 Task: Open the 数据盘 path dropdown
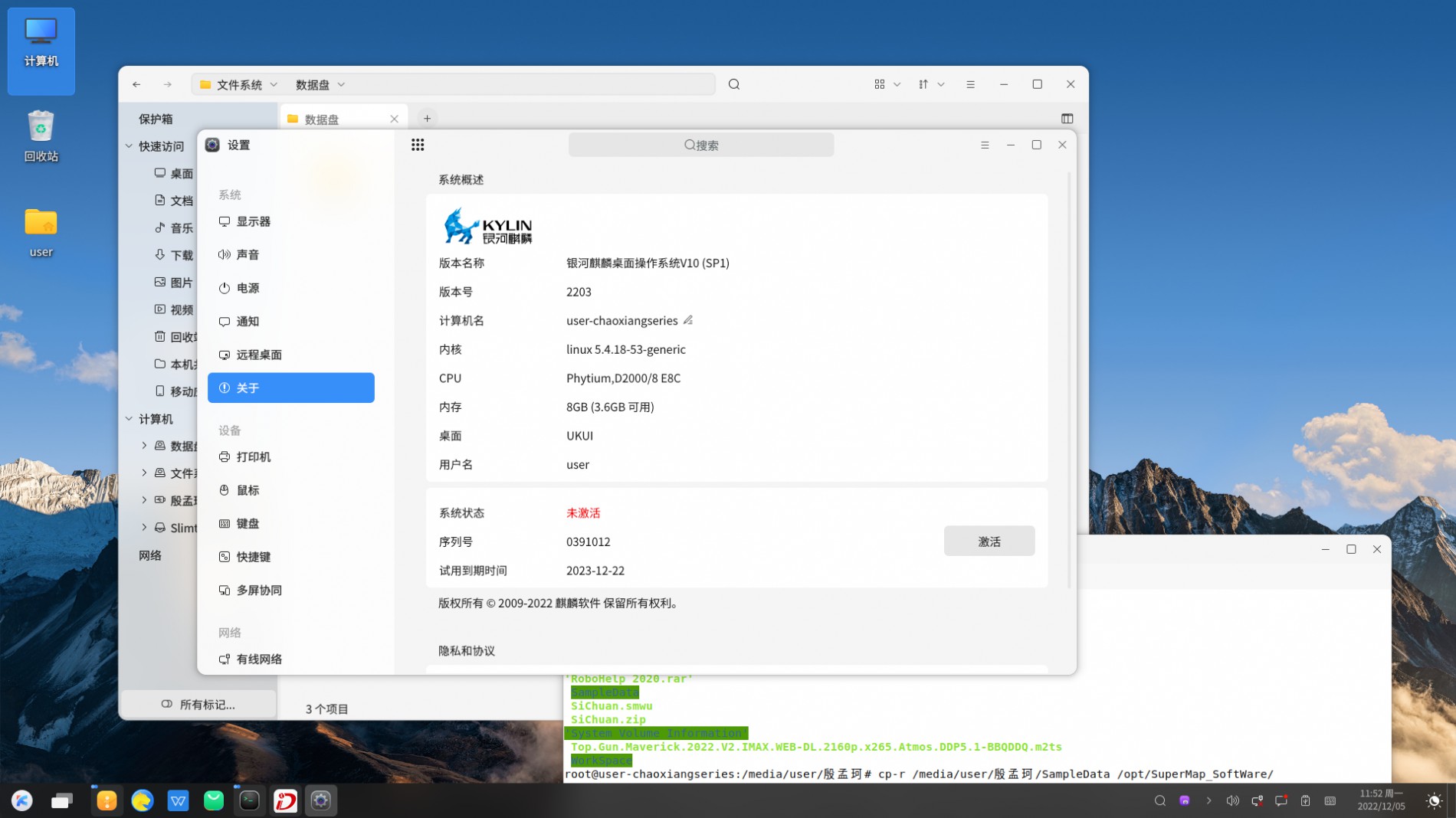coord(341,84)
